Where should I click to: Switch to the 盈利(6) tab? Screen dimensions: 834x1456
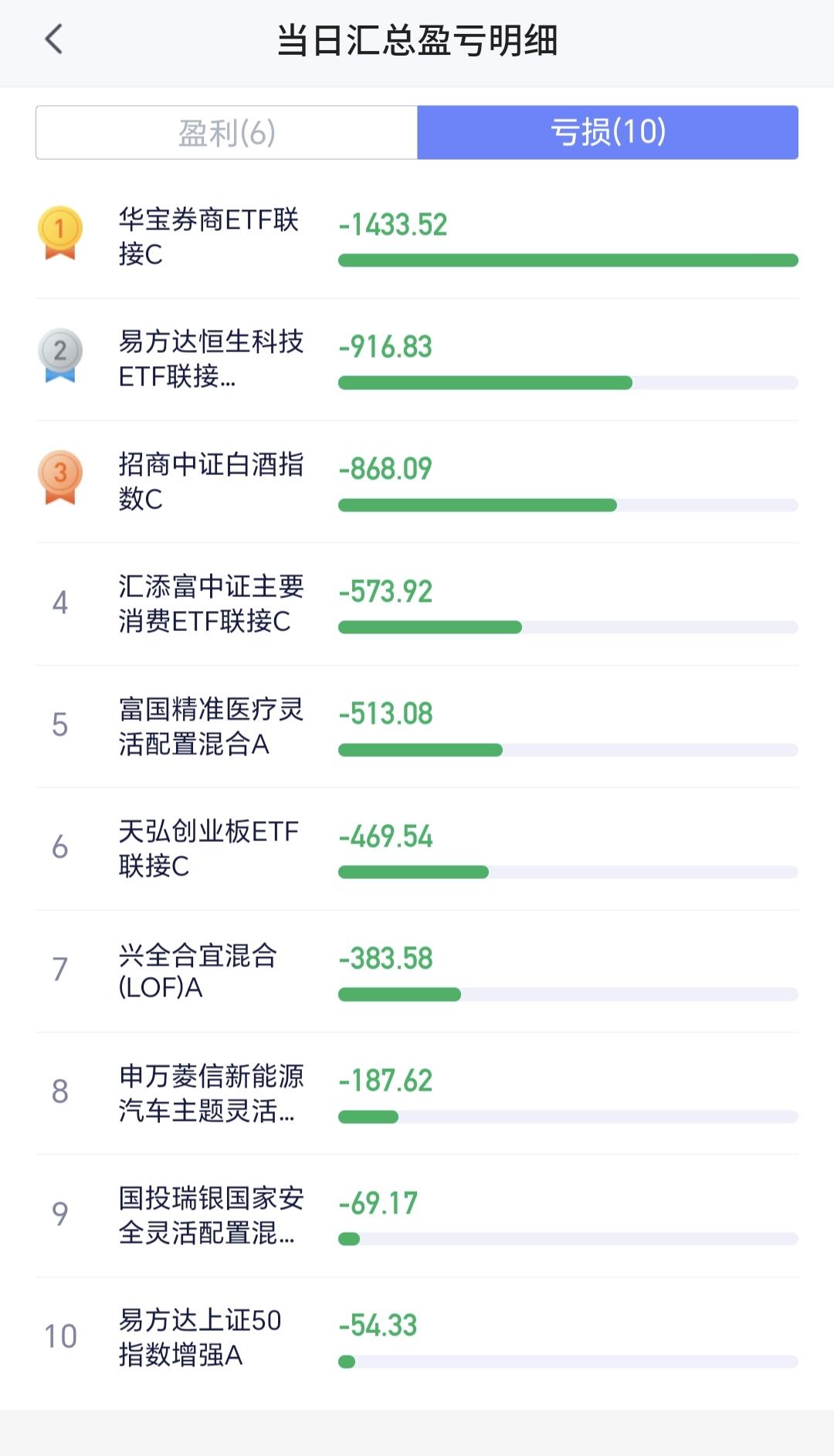coord(227,133)
